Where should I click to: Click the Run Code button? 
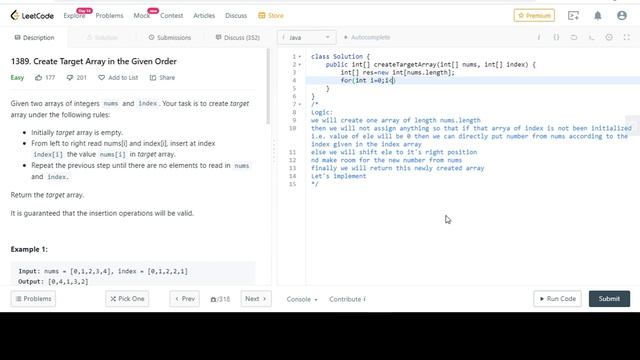pos(558,299)
